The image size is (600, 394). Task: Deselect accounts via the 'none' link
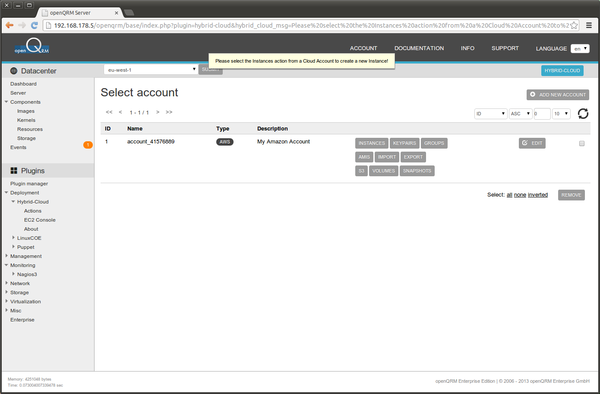coord(520,195)
